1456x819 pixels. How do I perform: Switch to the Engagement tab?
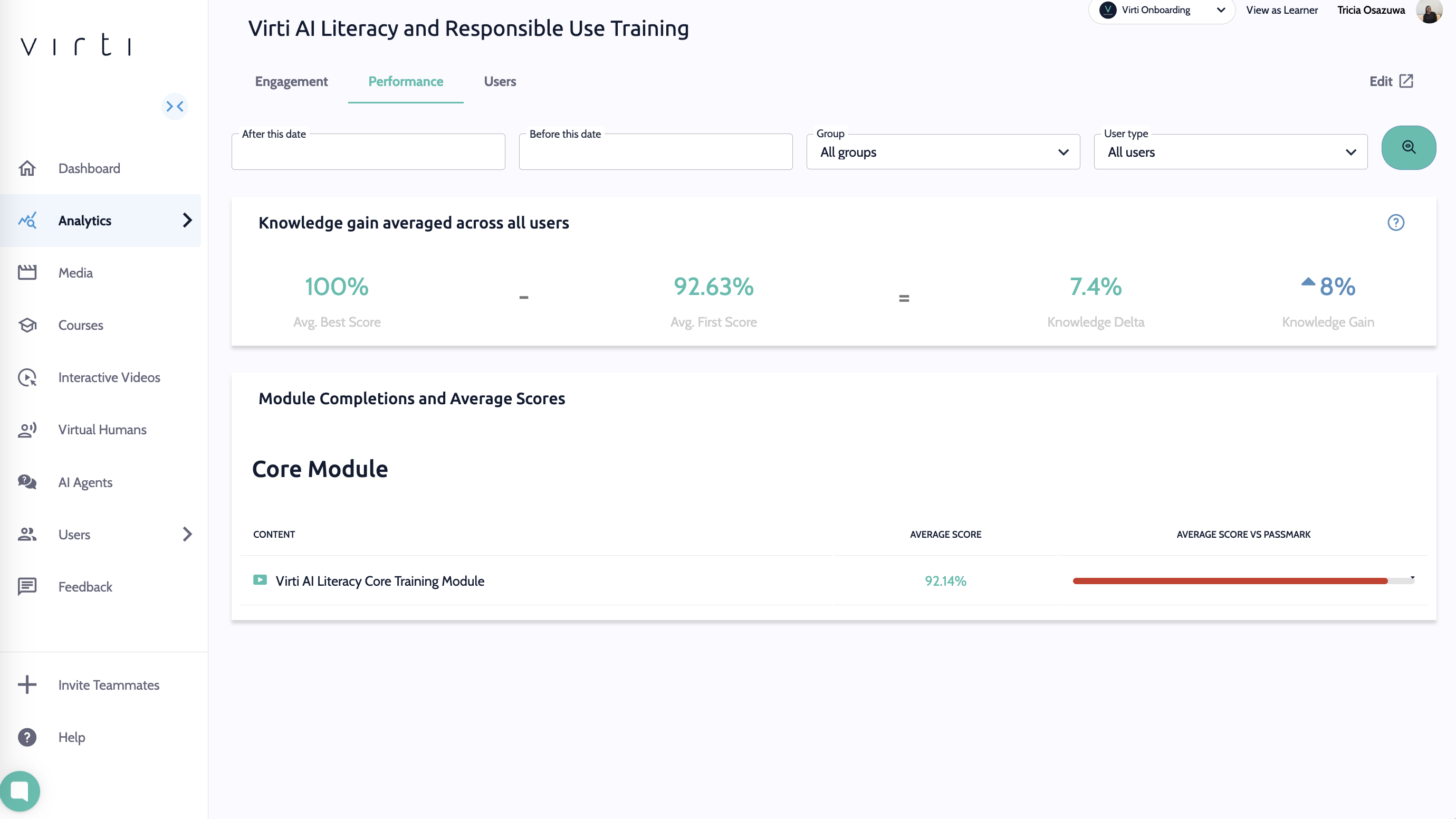[291, 81]
